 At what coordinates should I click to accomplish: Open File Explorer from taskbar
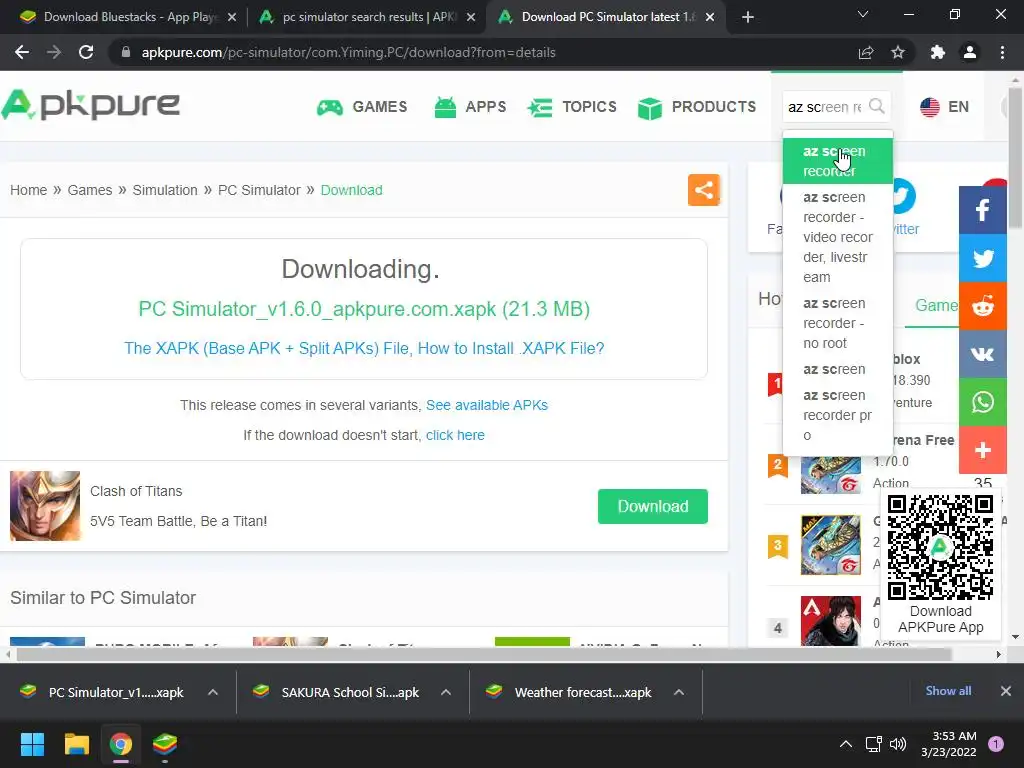pyautogui.click(x=76, y=744)
